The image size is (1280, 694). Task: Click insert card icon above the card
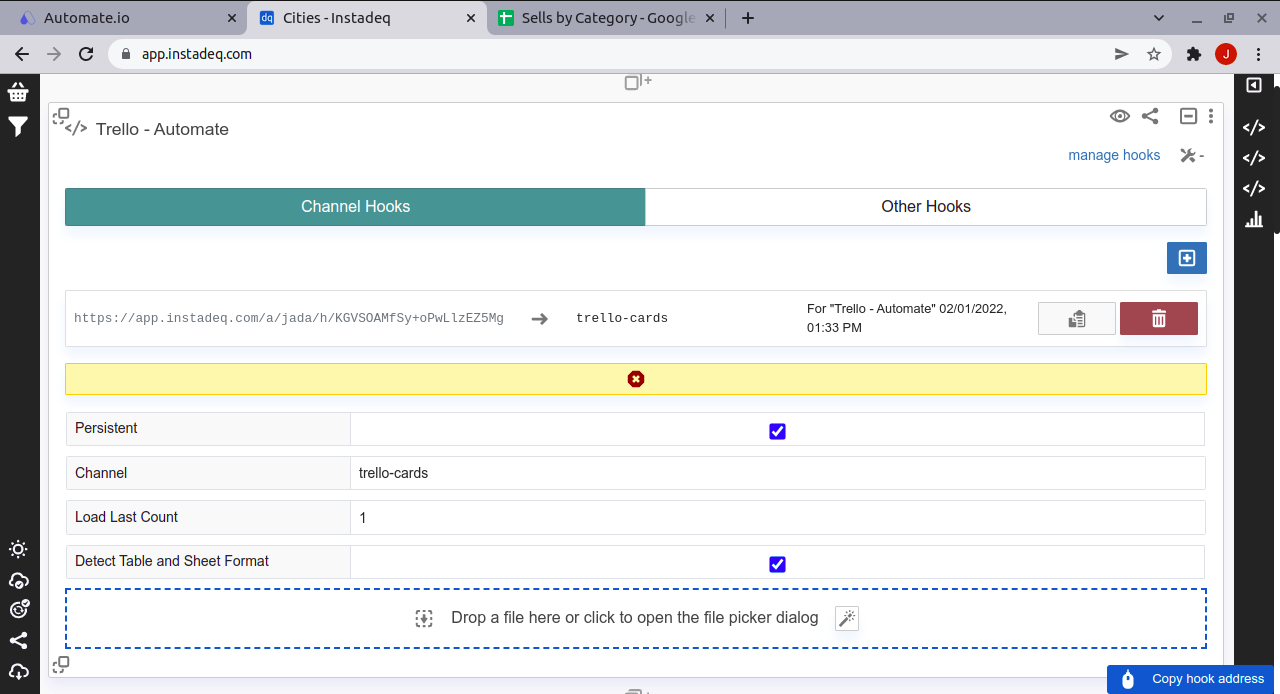tap(638, 82)
